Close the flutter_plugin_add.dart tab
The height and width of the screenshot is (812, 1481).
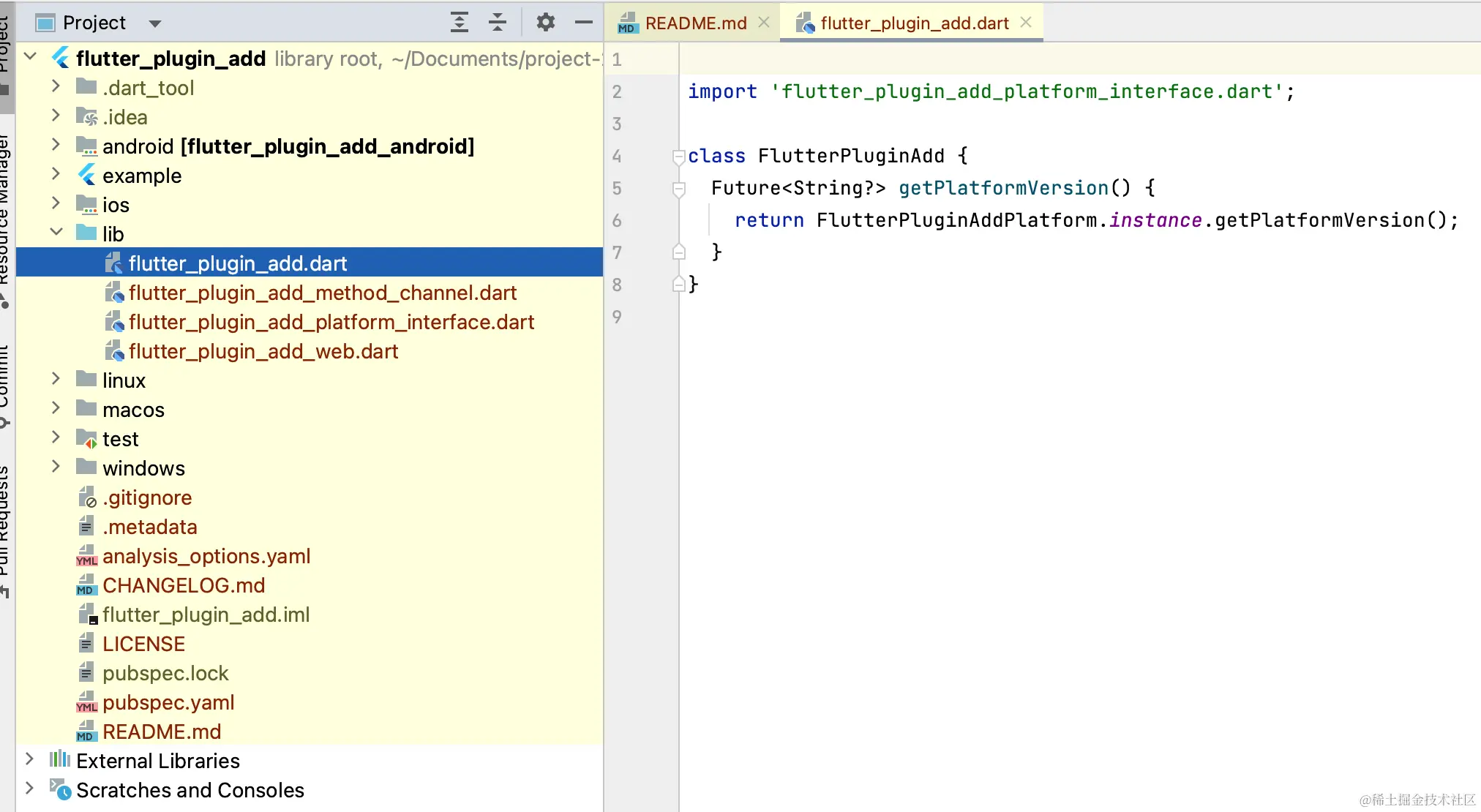tap(1026, 23)
